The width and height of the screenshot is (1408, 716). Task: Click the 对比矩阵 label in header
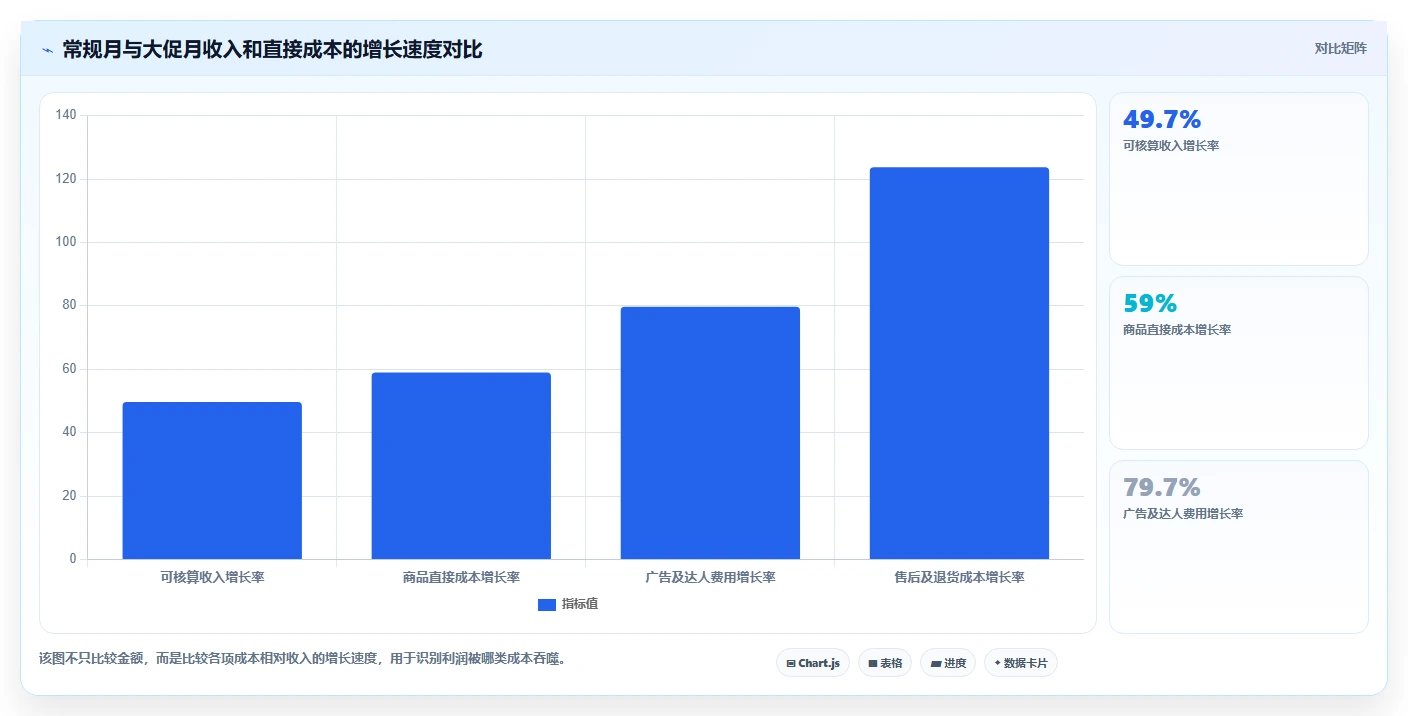(1340, 48)
